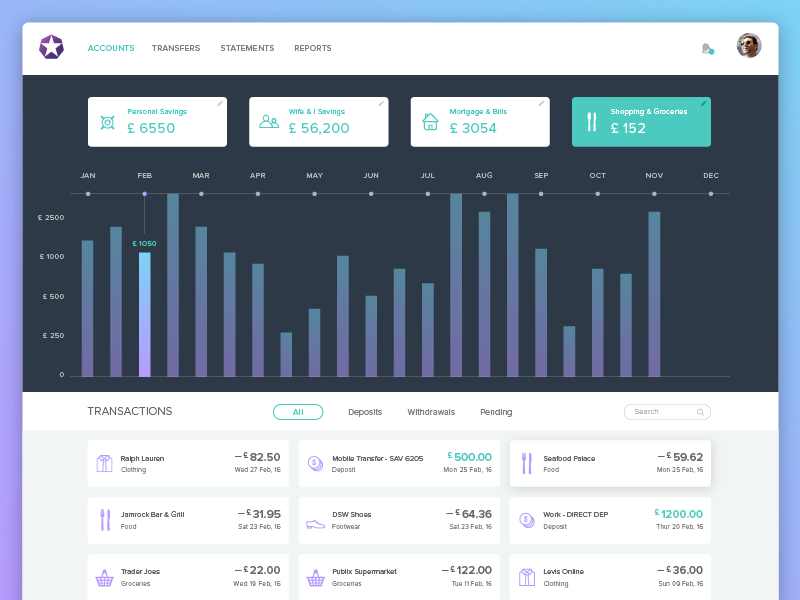Click edit pencil on Shopping & Groceries card

point(703,103)
